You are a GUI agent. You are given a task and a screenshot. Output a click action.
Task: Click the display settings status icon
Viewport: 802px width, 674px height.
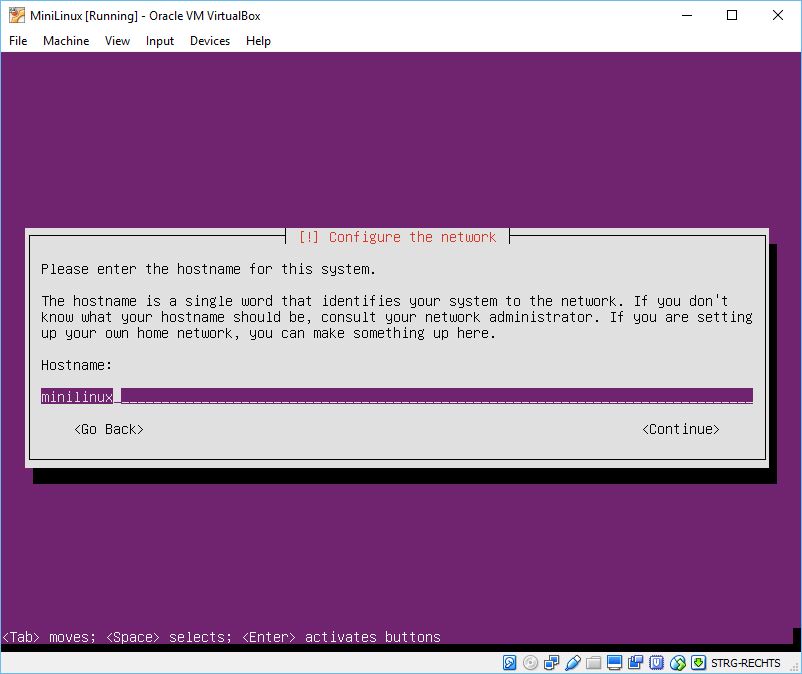click(614, 663)
